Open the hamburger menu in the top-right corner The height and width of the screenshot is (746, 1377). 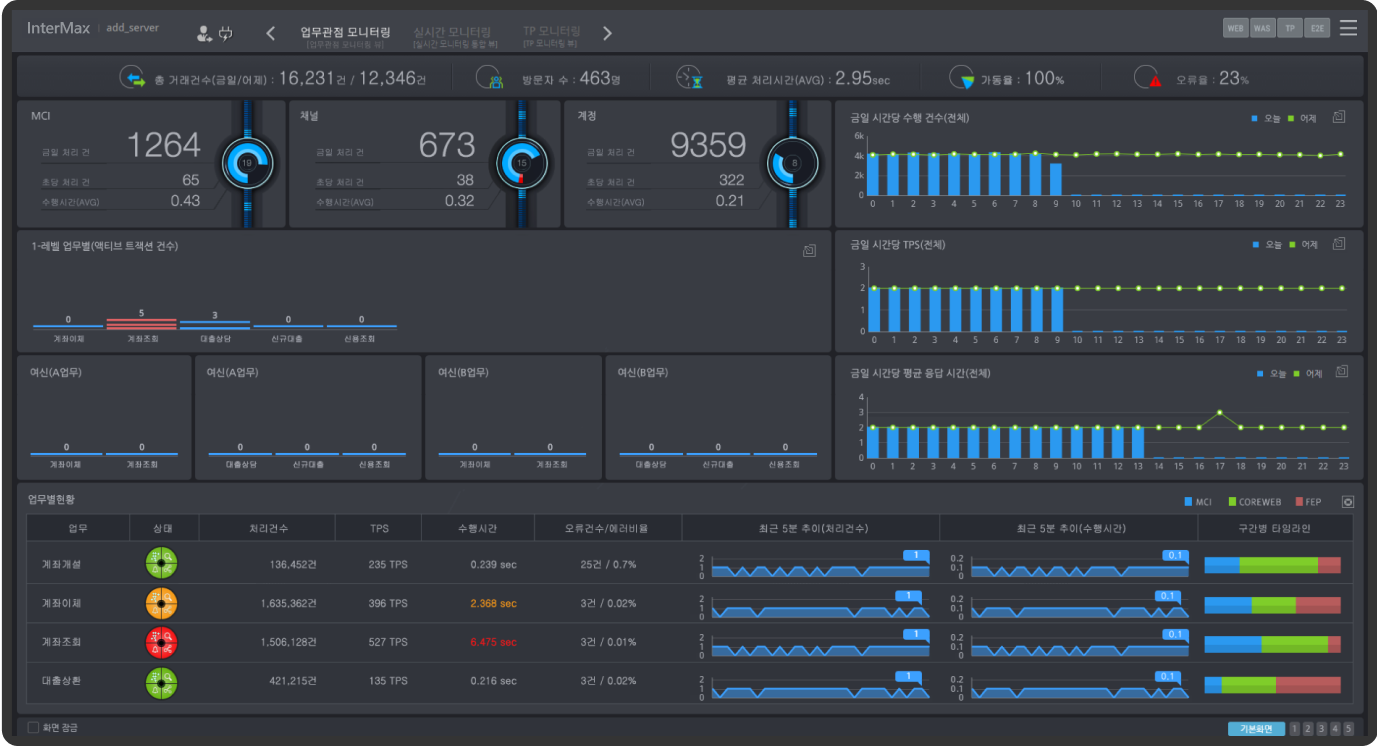[1348, 28]
